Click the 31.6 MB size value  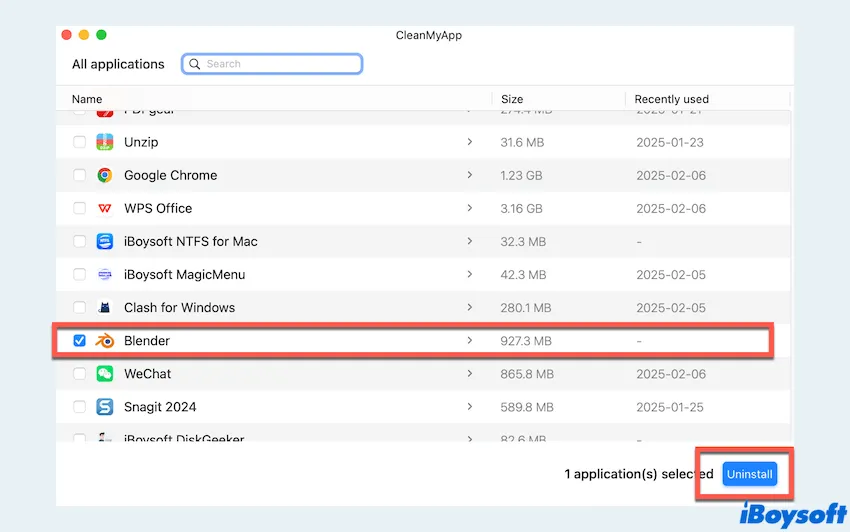tap(522, 143)
